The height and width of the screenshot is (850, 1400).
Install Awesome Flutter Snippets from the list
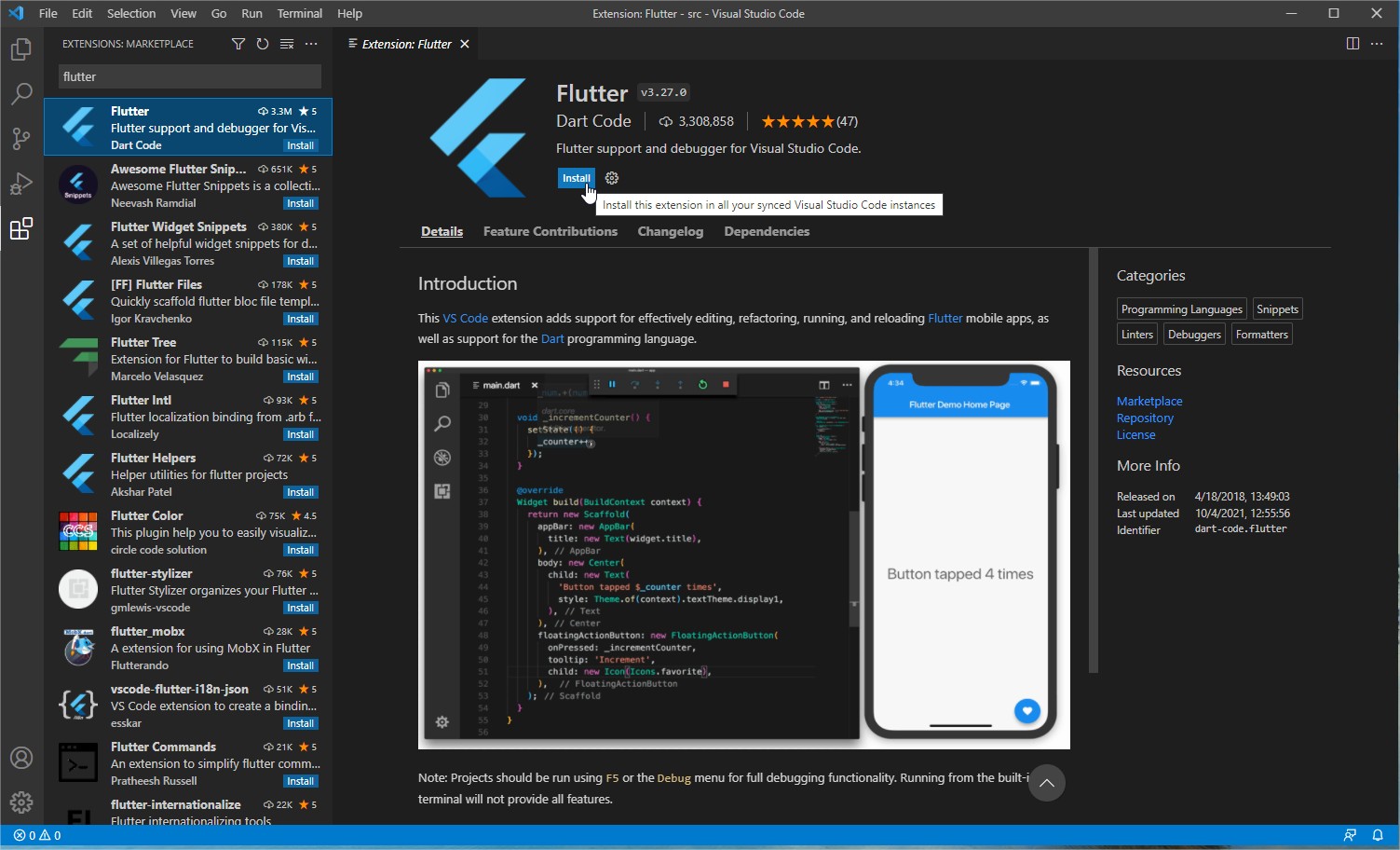[x=300, y=203]
